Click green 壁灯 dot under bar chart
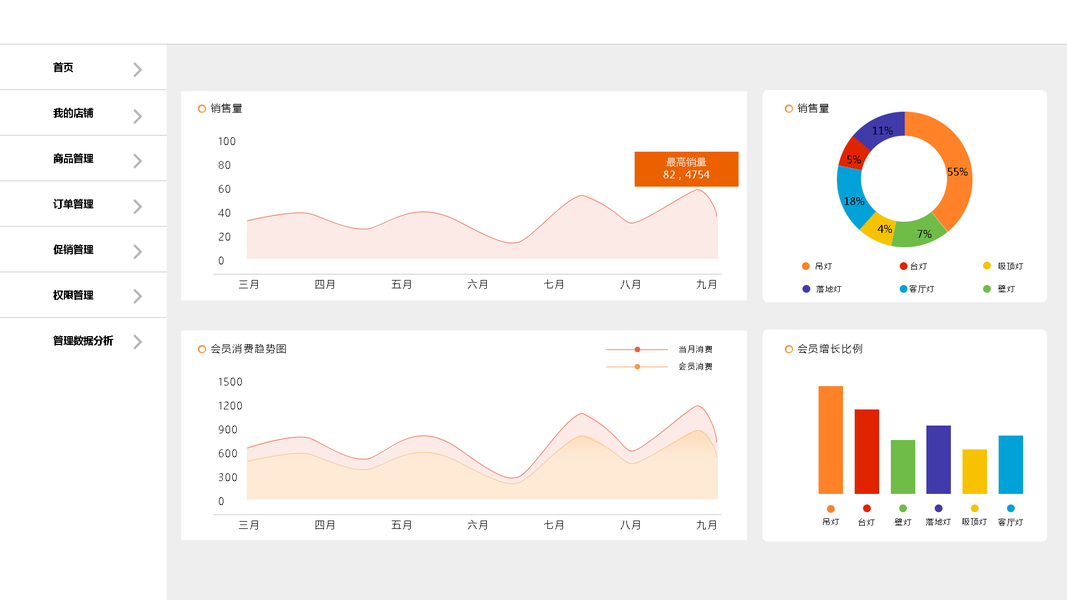The height and width of the screenshot is (600, 1067). (902, 508)
